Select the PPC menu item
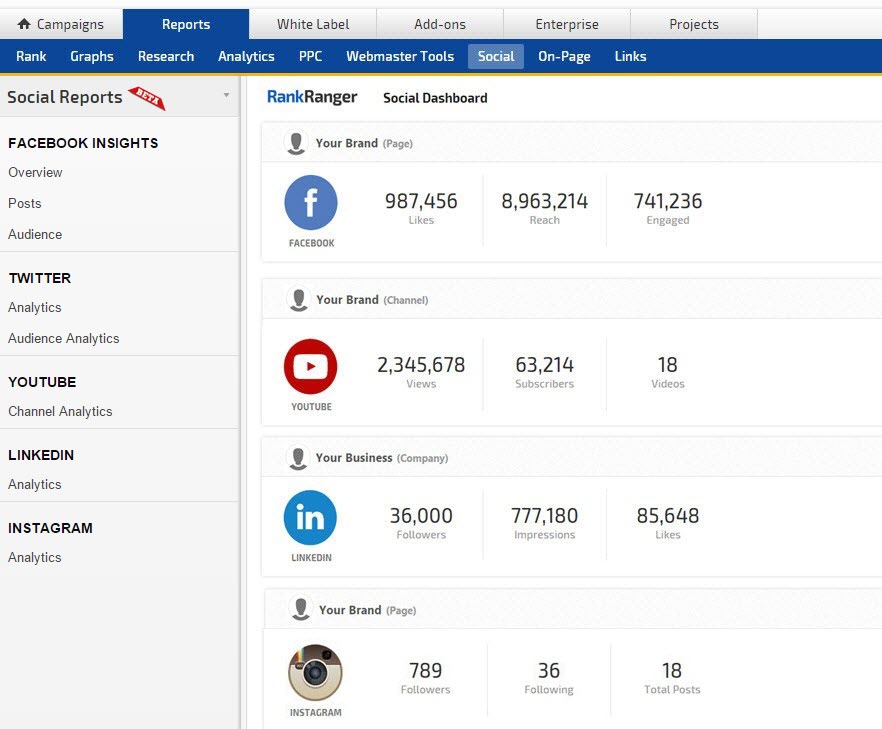The width and height of the screenshot is (882, 729). point(310,56)
